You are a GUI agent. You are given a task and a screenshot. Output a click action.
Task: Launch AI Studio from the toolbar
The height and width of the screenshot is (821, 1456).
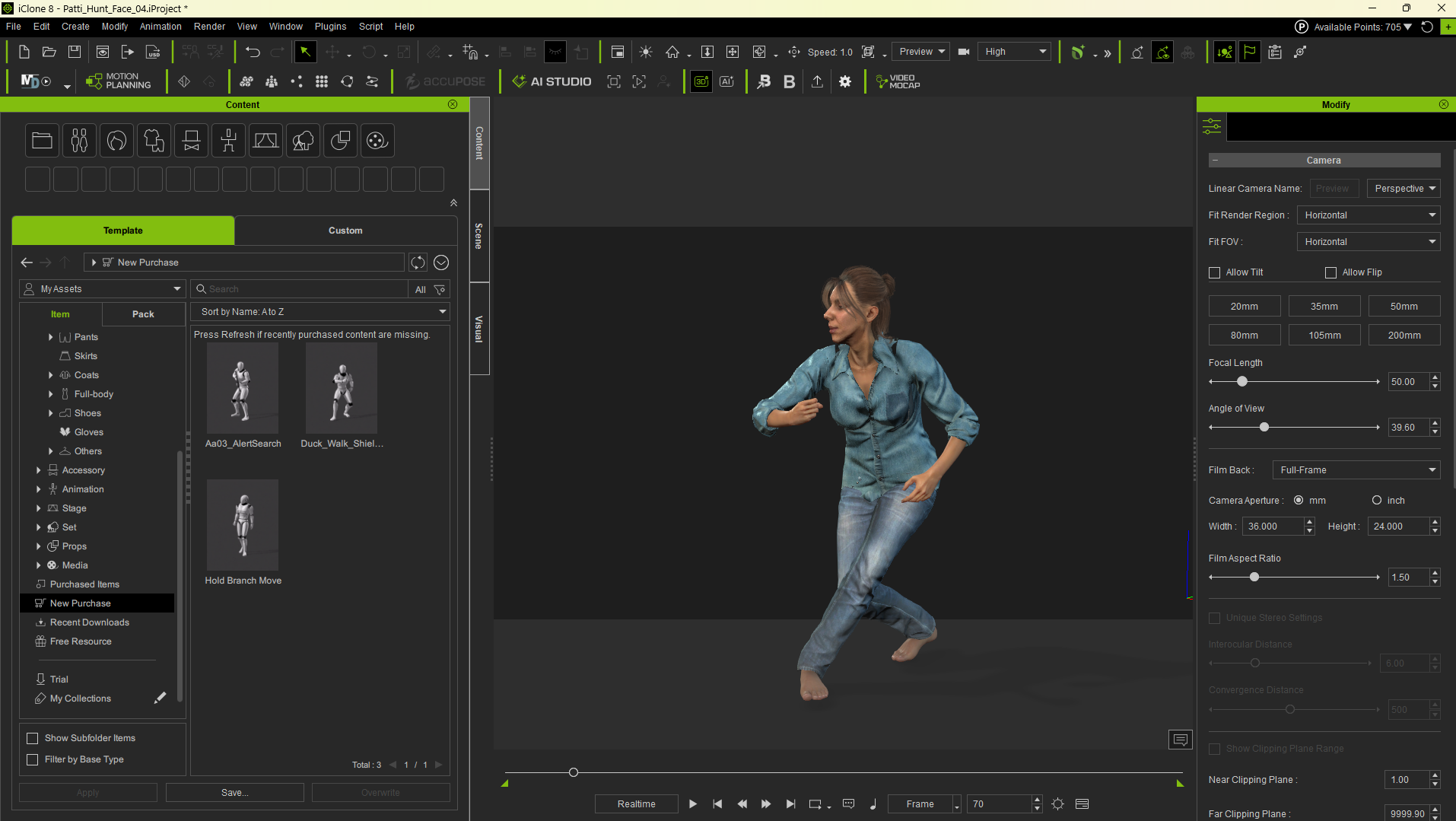[x=552, y=81]
